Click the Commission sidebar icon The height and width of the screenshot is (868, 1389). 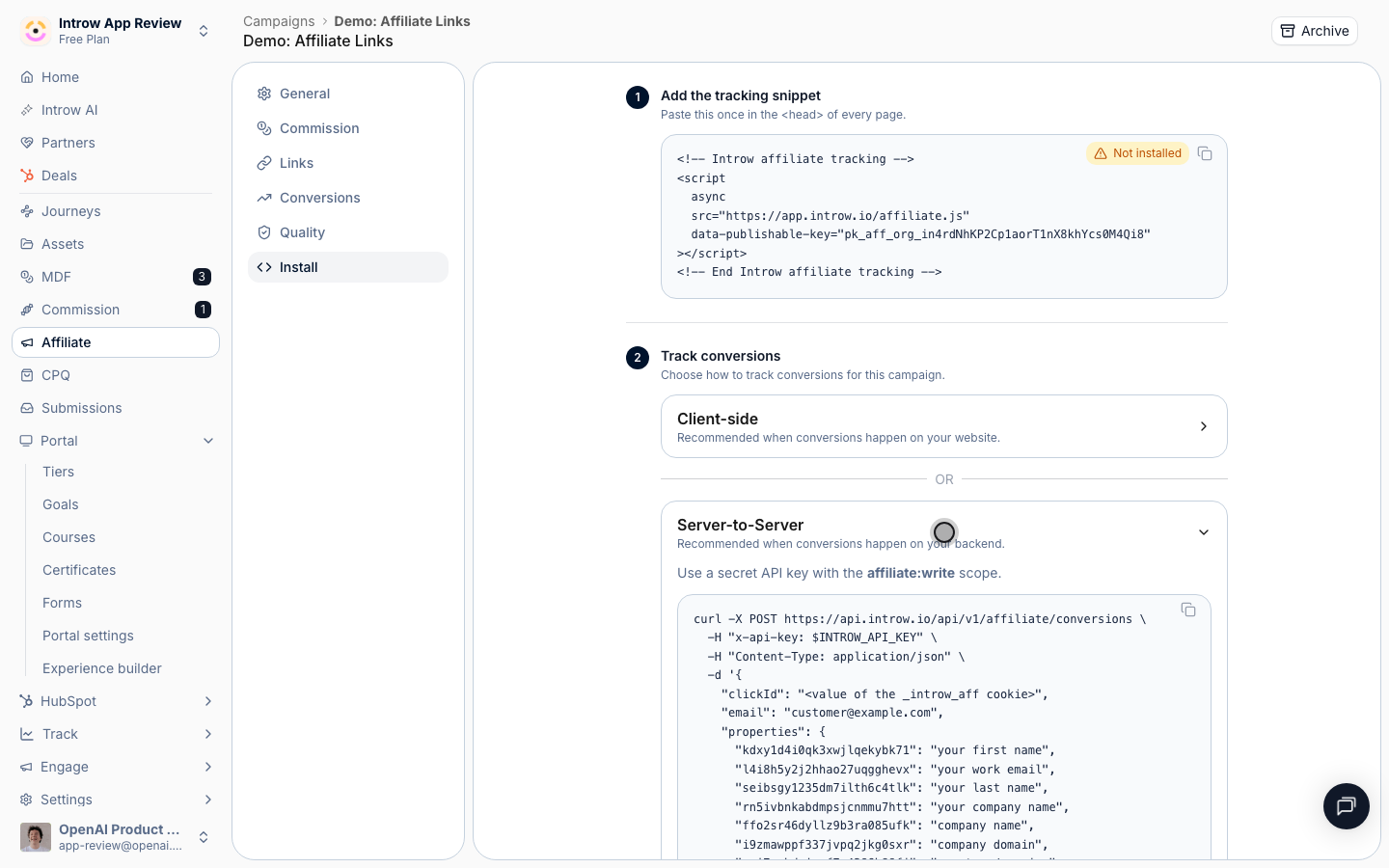tap(27, 310)
